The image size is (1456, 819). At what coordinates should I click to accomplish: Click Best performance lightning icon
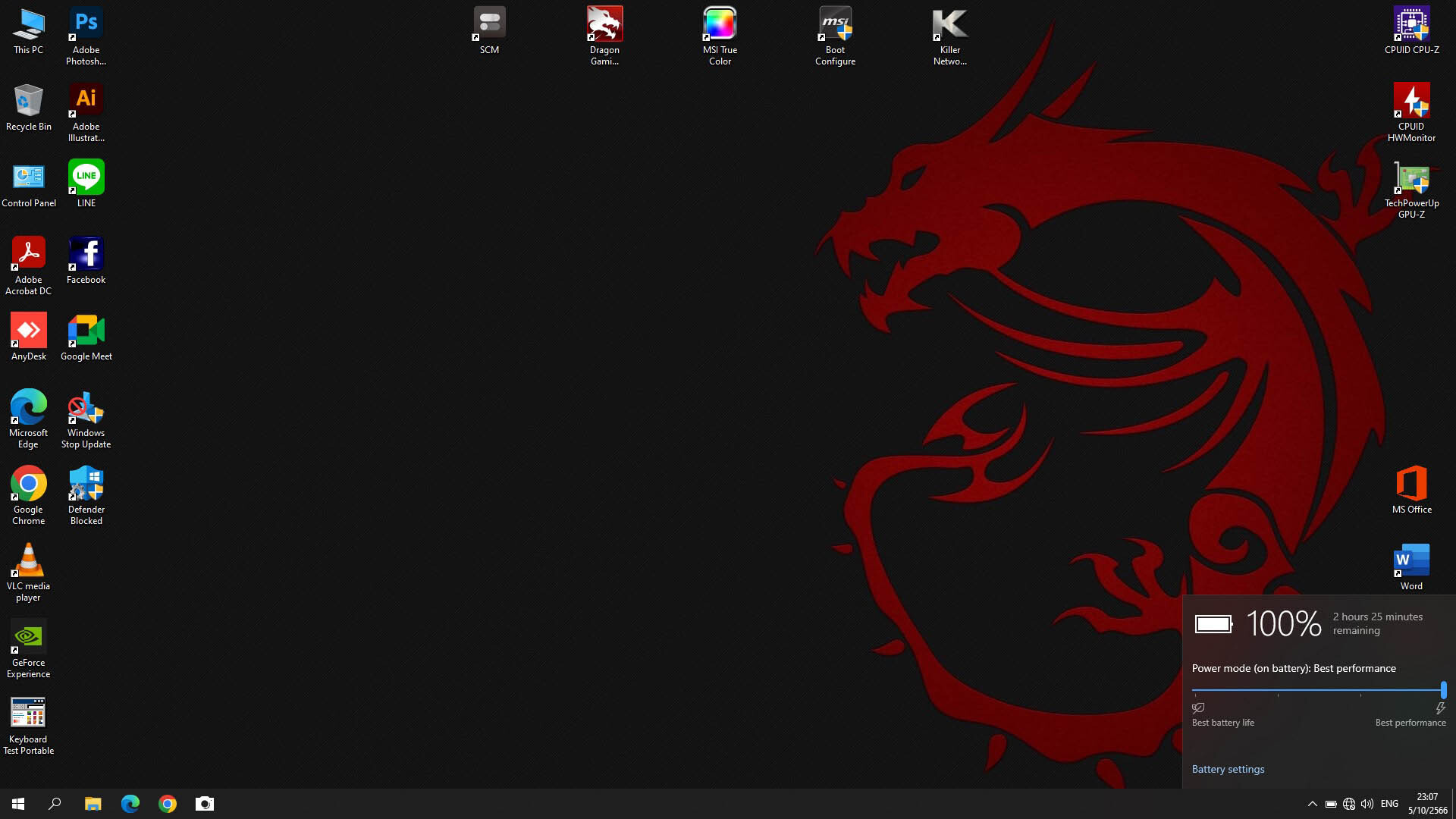(x=1440, y=708)
